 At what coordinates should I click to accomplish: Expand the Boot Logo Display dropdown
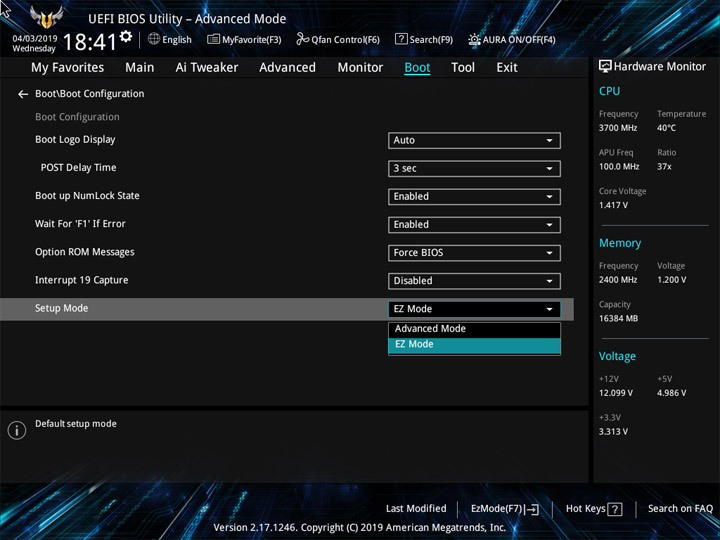(474, 141)
